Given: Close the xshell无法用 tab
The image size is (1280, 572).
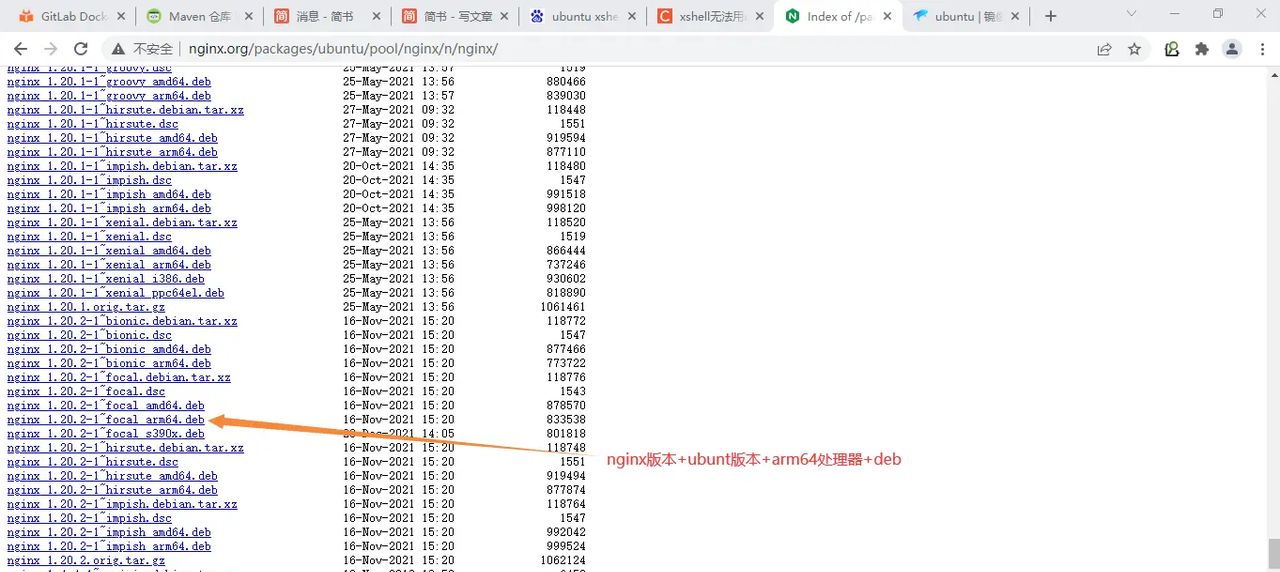Looking at the screenshot, I should (759, 16).
